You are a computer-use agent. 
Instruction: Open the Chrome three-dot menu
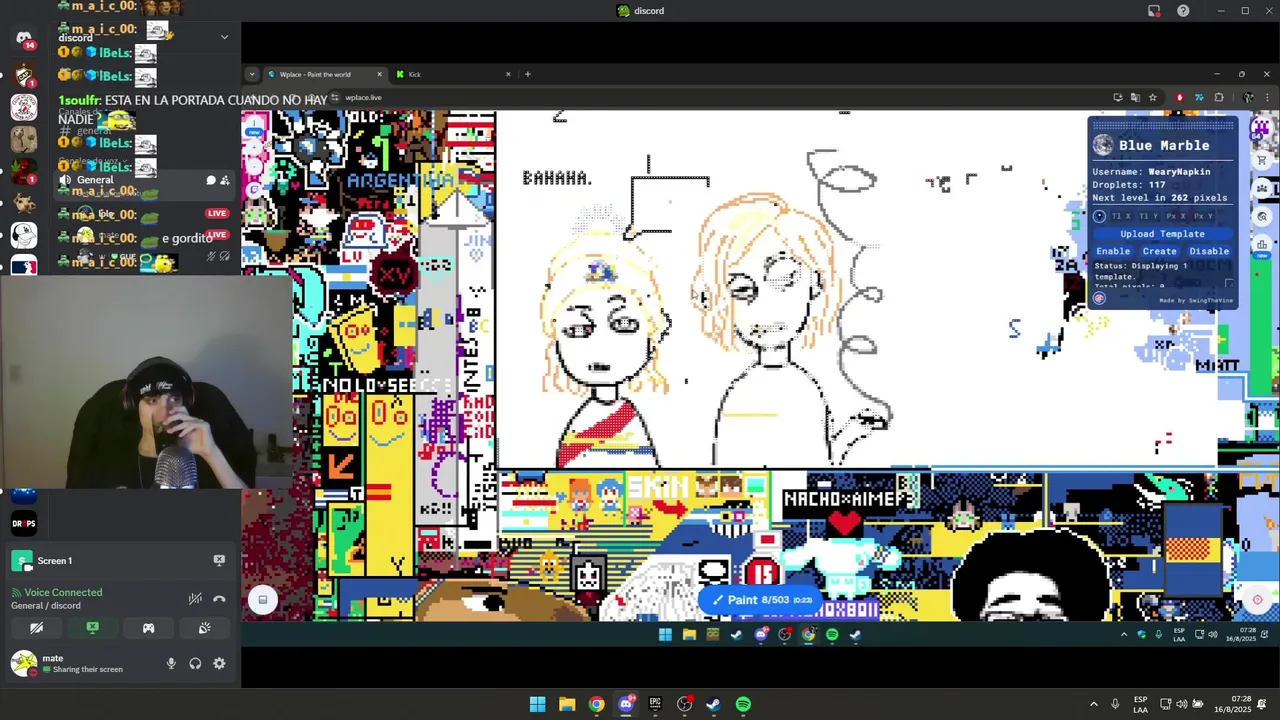[x=1267, y=97]
